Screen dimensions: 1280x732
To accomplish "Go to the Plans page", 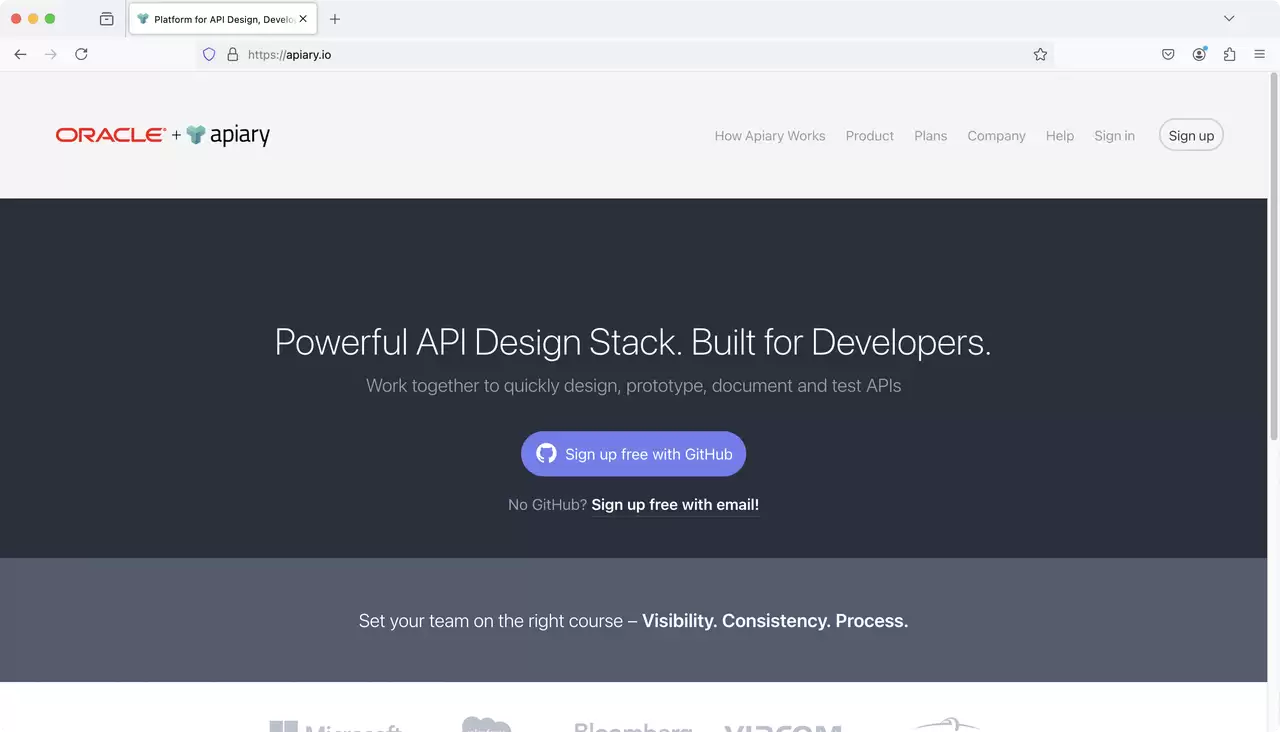I will point(930,136).
